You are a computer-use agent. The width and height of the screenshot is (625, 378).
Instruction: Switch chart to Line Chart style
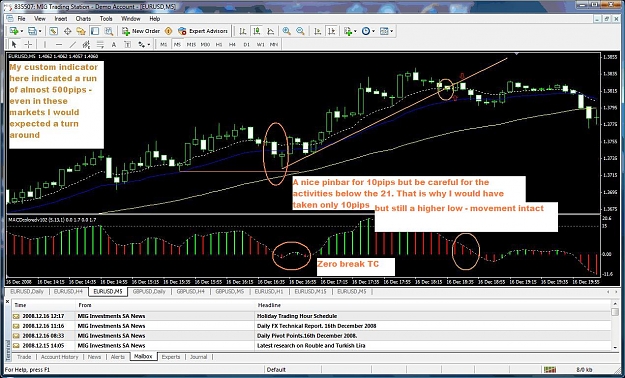pyautogui.click(x=270, y=31)
